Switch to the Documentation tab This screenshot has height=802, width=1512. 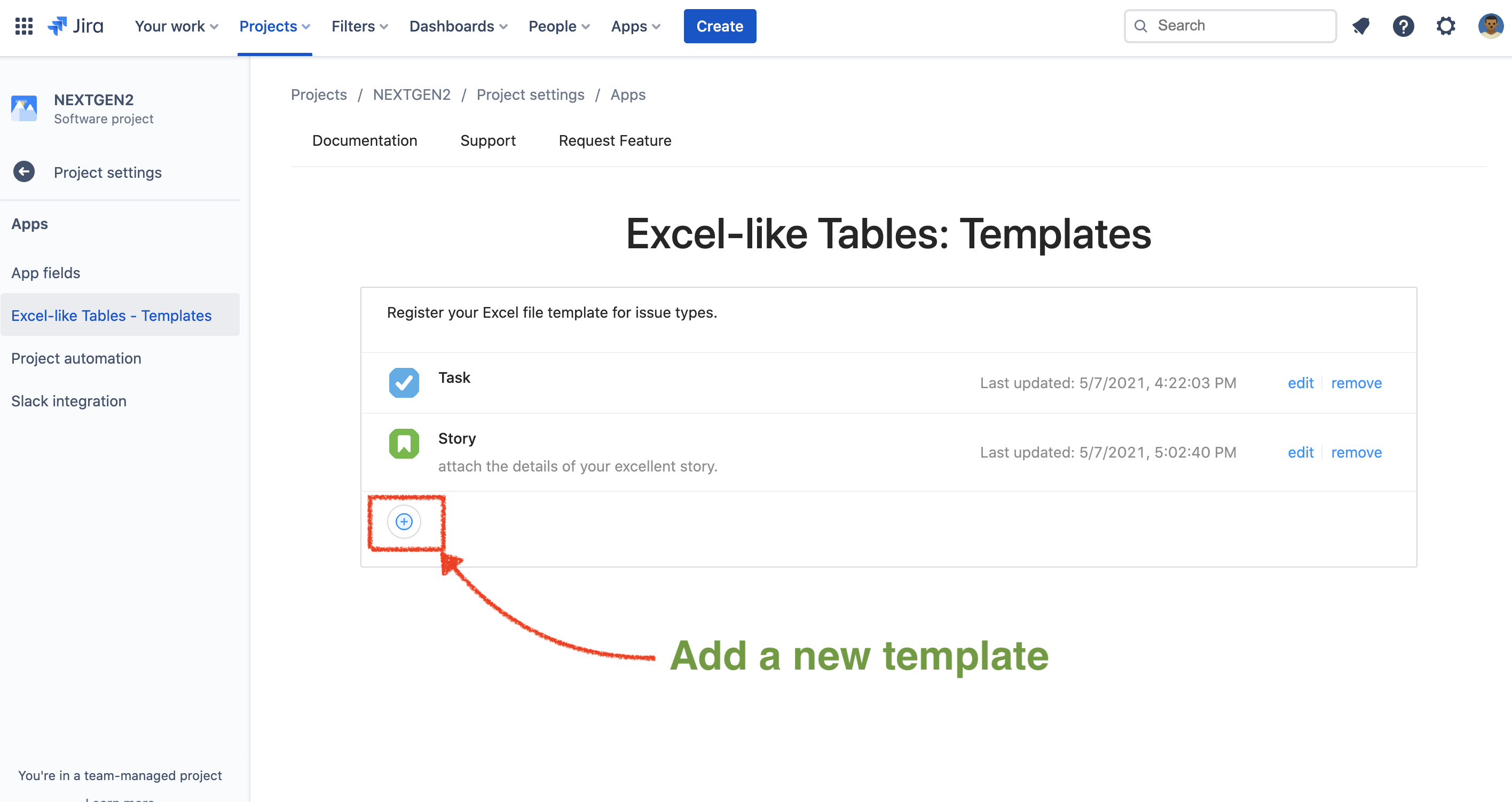365,141
